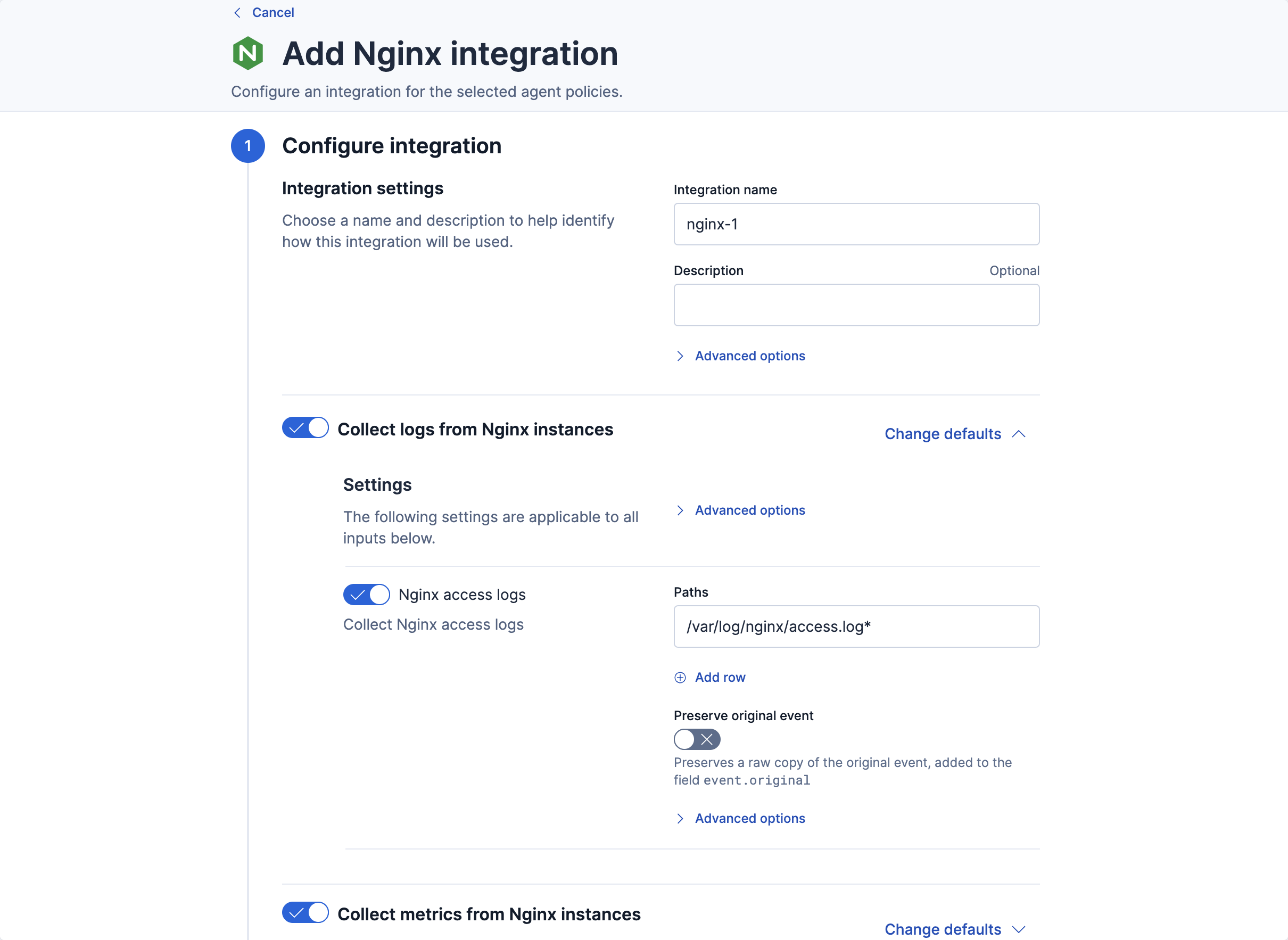The image size is (1288, 940).
Task: Collapse Change defaults for logs section
Action: point(955,434)
